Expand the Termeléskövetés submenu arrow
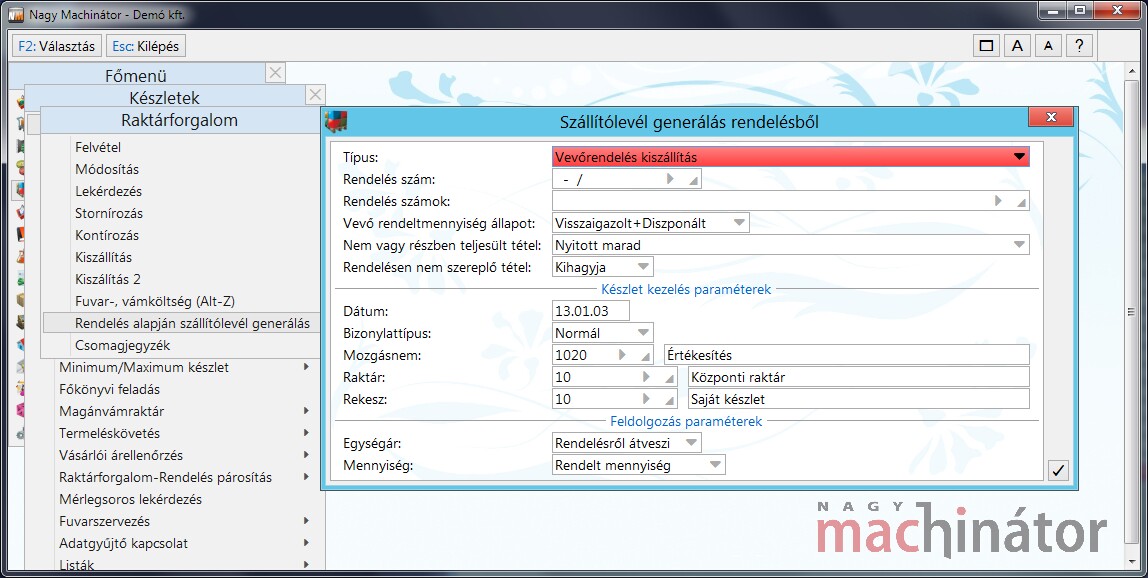1148x578 pixels. point(306,433)
